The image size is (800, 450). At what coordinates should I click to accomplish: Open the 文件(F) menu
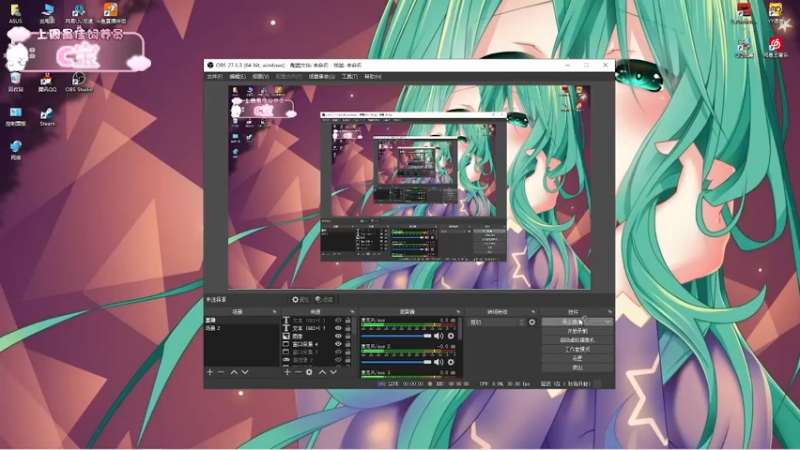point(214,77)
